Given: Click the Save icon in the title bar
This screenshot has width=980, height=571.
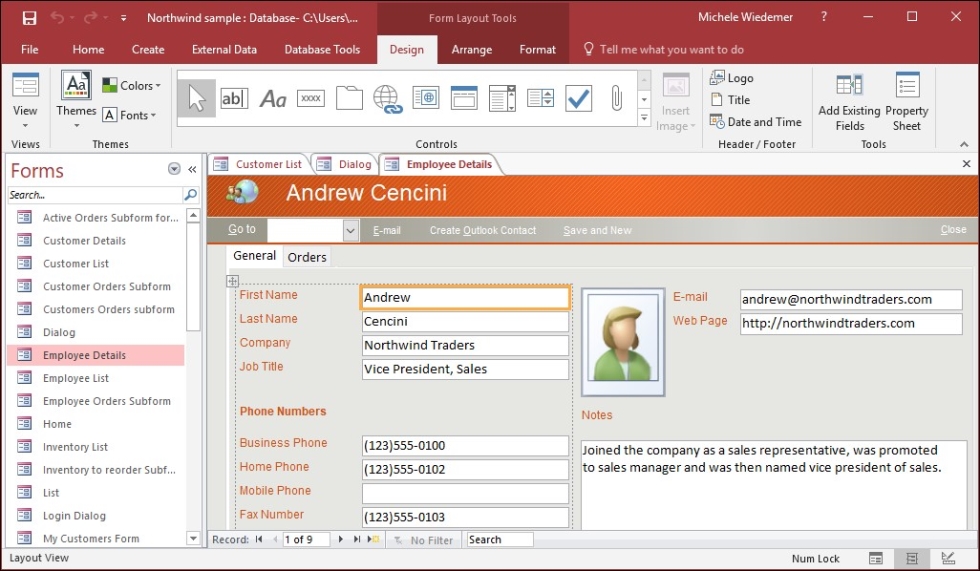Looking at the screenshot, I should tap(29, 18).
